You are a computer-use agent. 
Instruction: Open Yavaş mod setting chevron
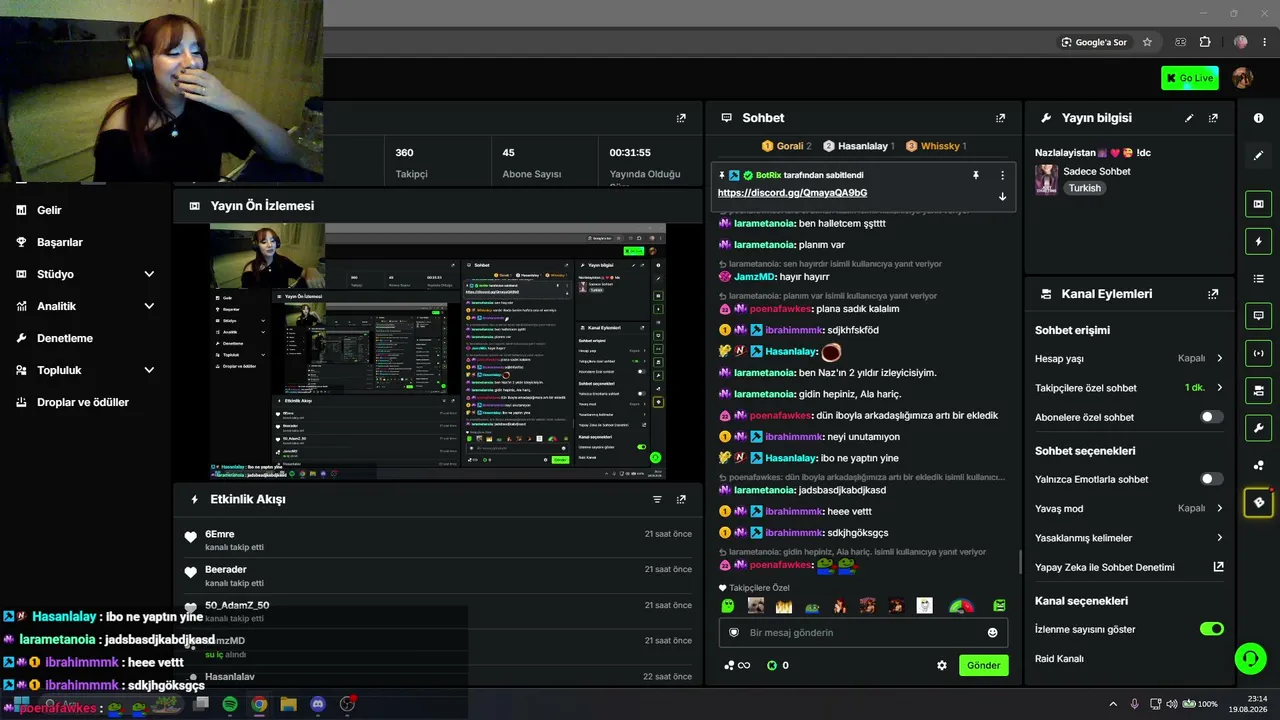tap(1219, 508)
